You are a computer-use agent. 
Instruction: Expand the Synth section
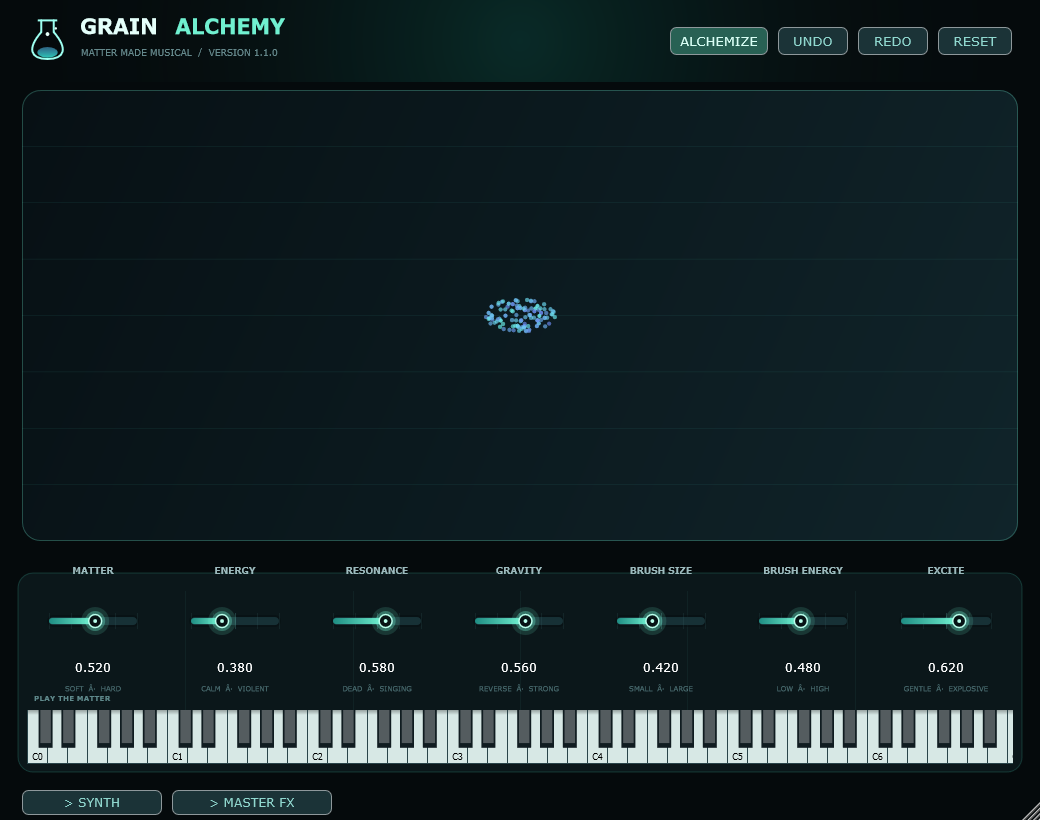[x=92, y=802]
